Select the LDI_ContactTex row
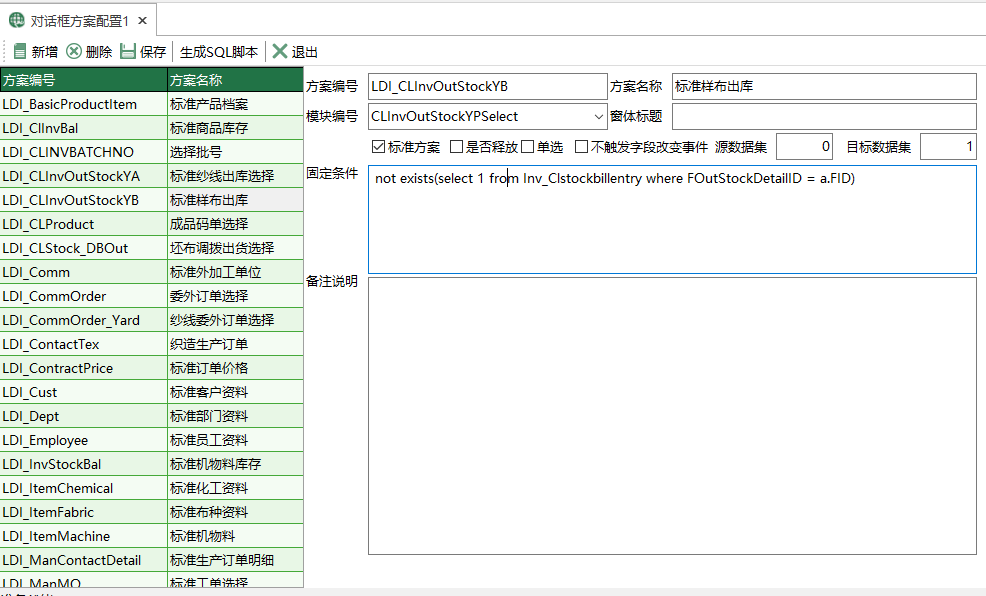986x596 pixels. pyautogui.click(x=152, y=345)
